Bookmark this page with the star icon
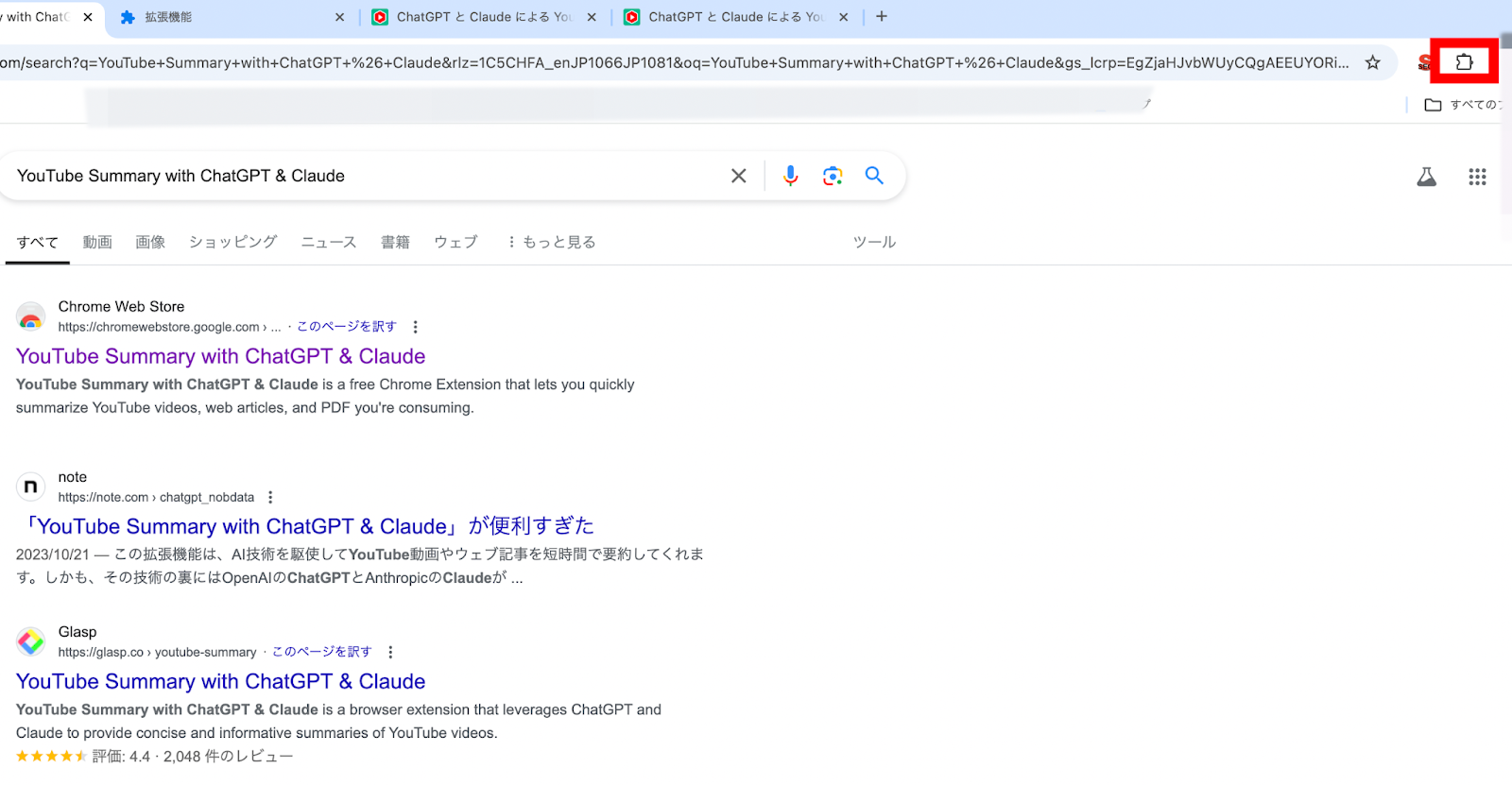Viewport: 1512px width, 785px height. coord(1372,62)
